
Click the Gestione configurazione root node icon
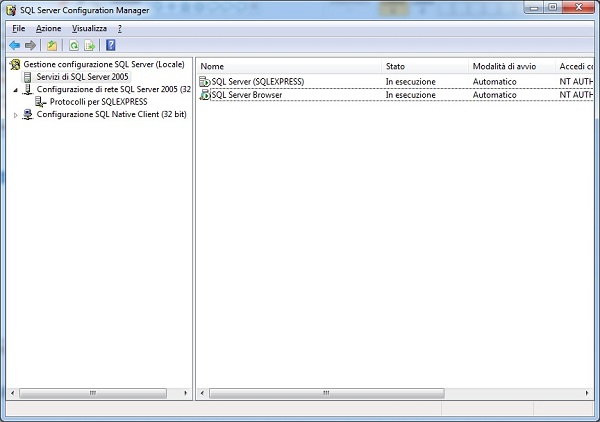(x=15, y=64)
